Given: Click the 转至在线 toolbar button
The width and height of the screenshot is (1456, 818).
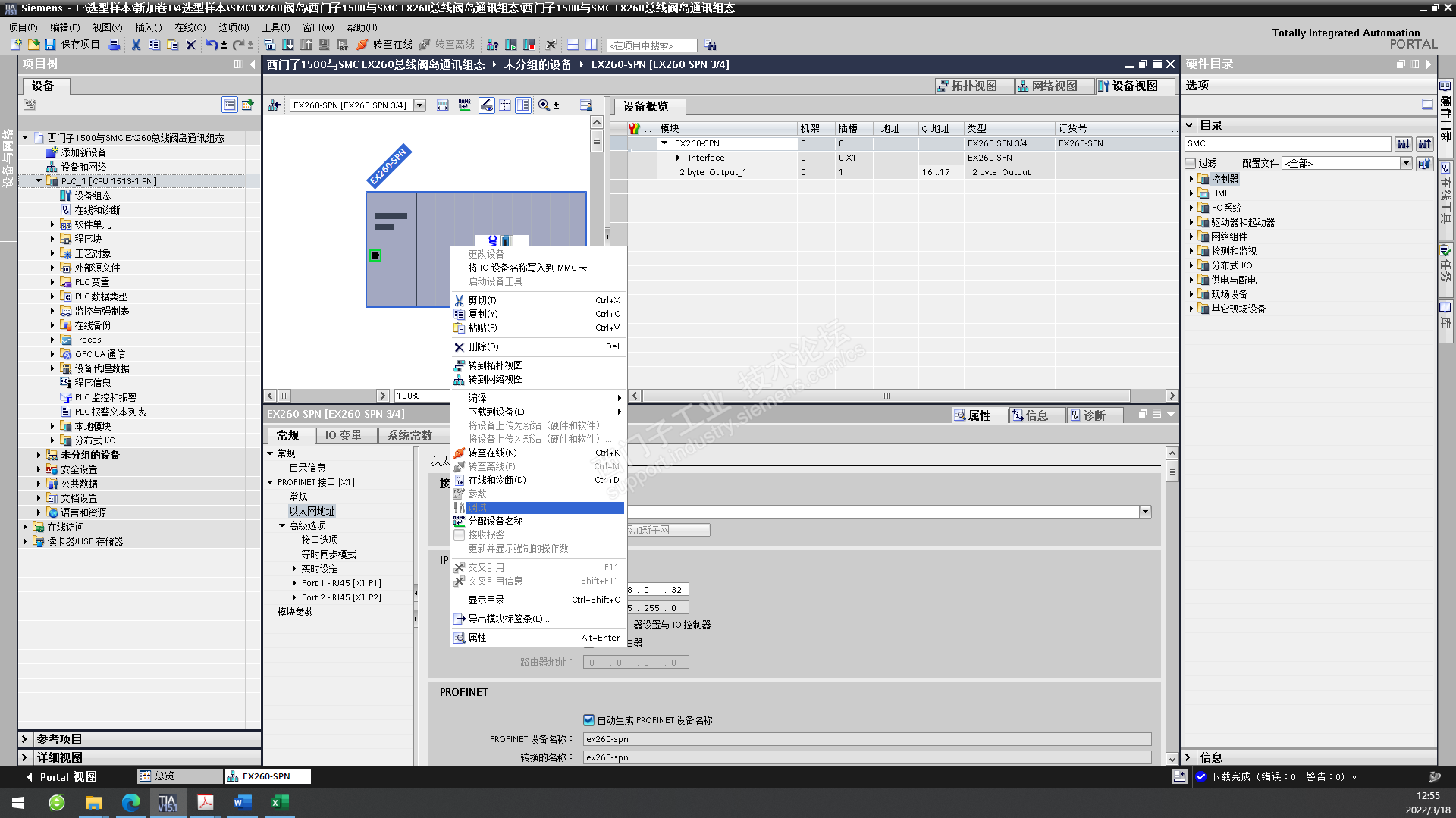Looking at the screenshot, I should 384,45.
